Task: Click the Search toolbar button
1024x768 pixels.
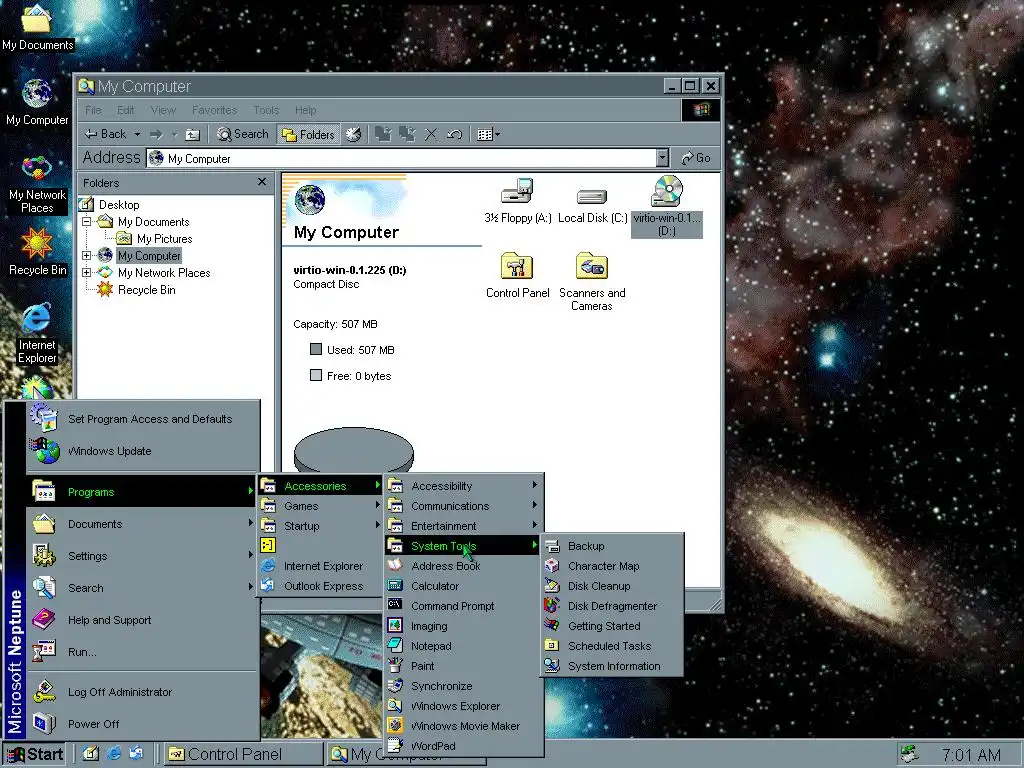Action: tap(243, 135)
